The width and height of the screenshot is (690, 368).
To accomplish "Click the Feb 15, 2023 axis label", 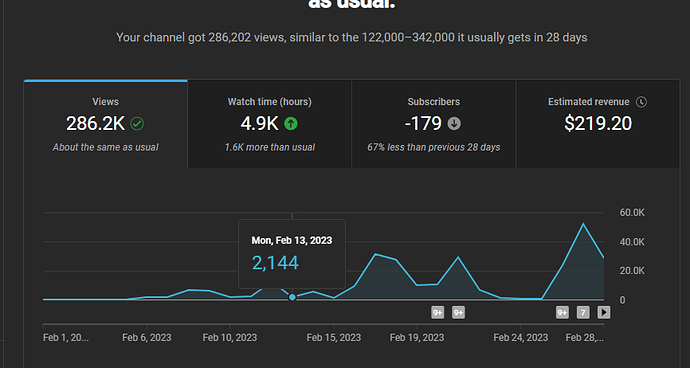I will point(334,338).
